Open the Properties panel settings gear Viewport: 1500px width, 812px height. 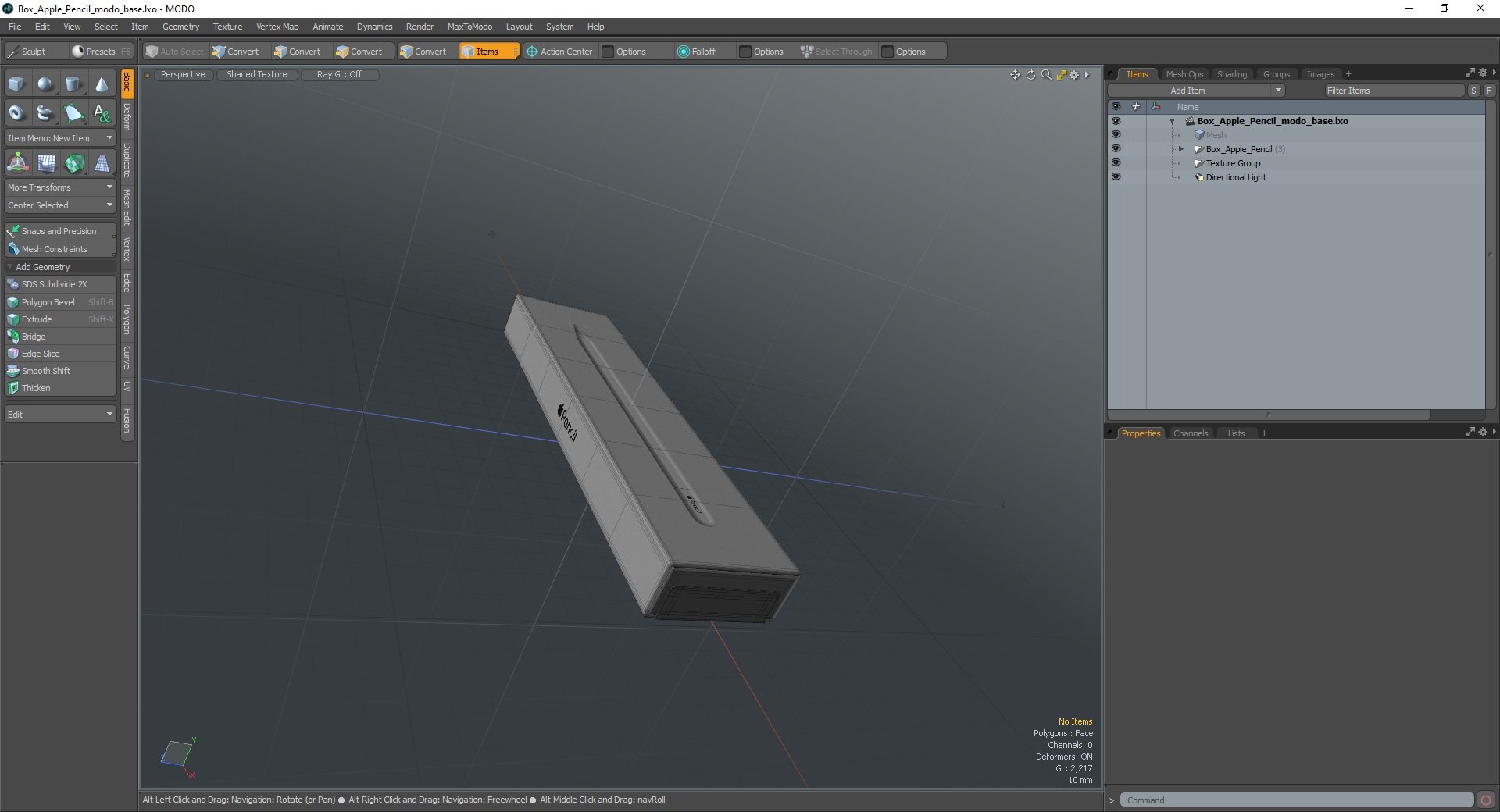pyautogui.click(x=1483, y=432)
